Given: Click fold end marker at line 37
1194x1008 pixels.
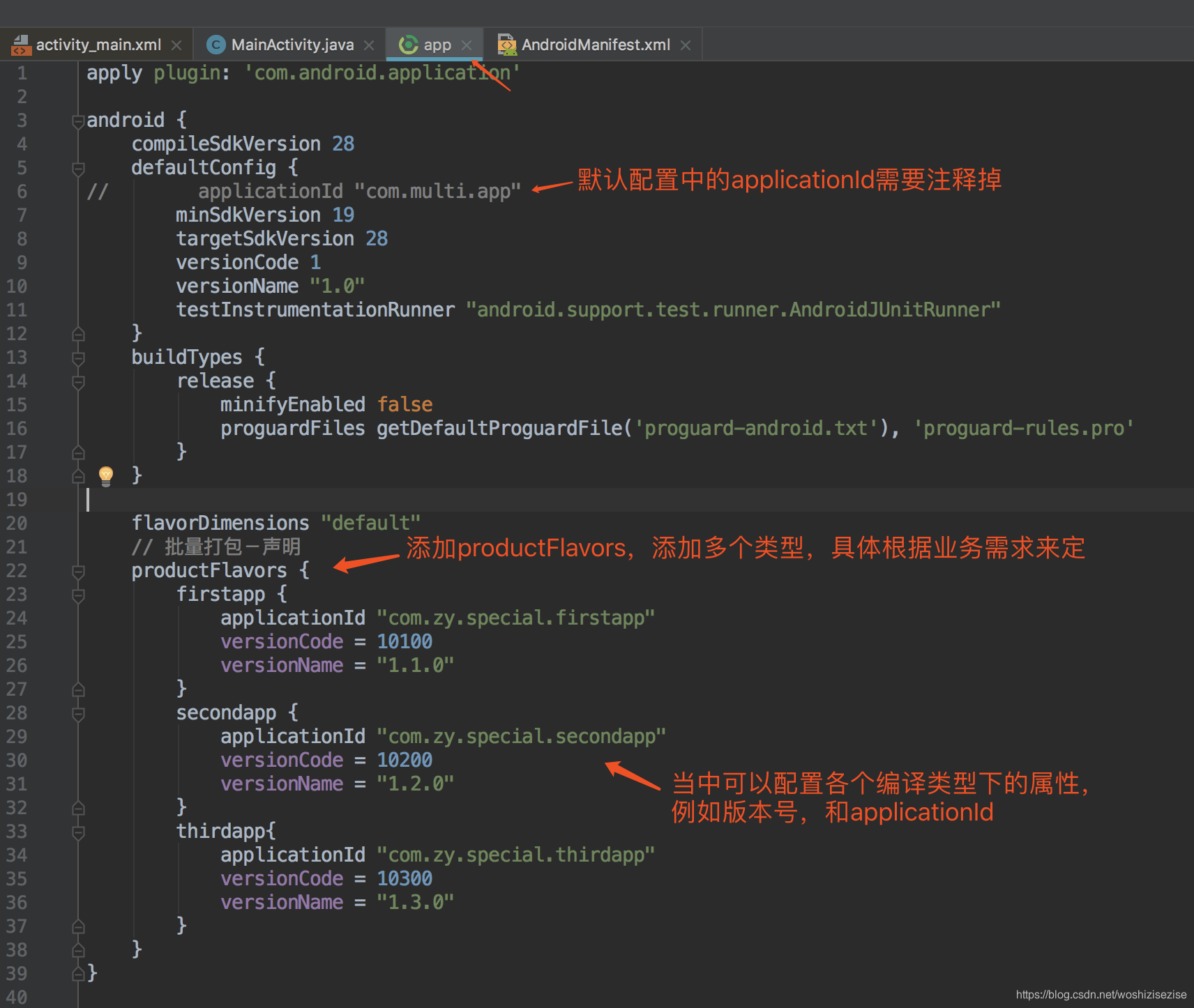Looking at the screenshot, I should coord(78,926).
